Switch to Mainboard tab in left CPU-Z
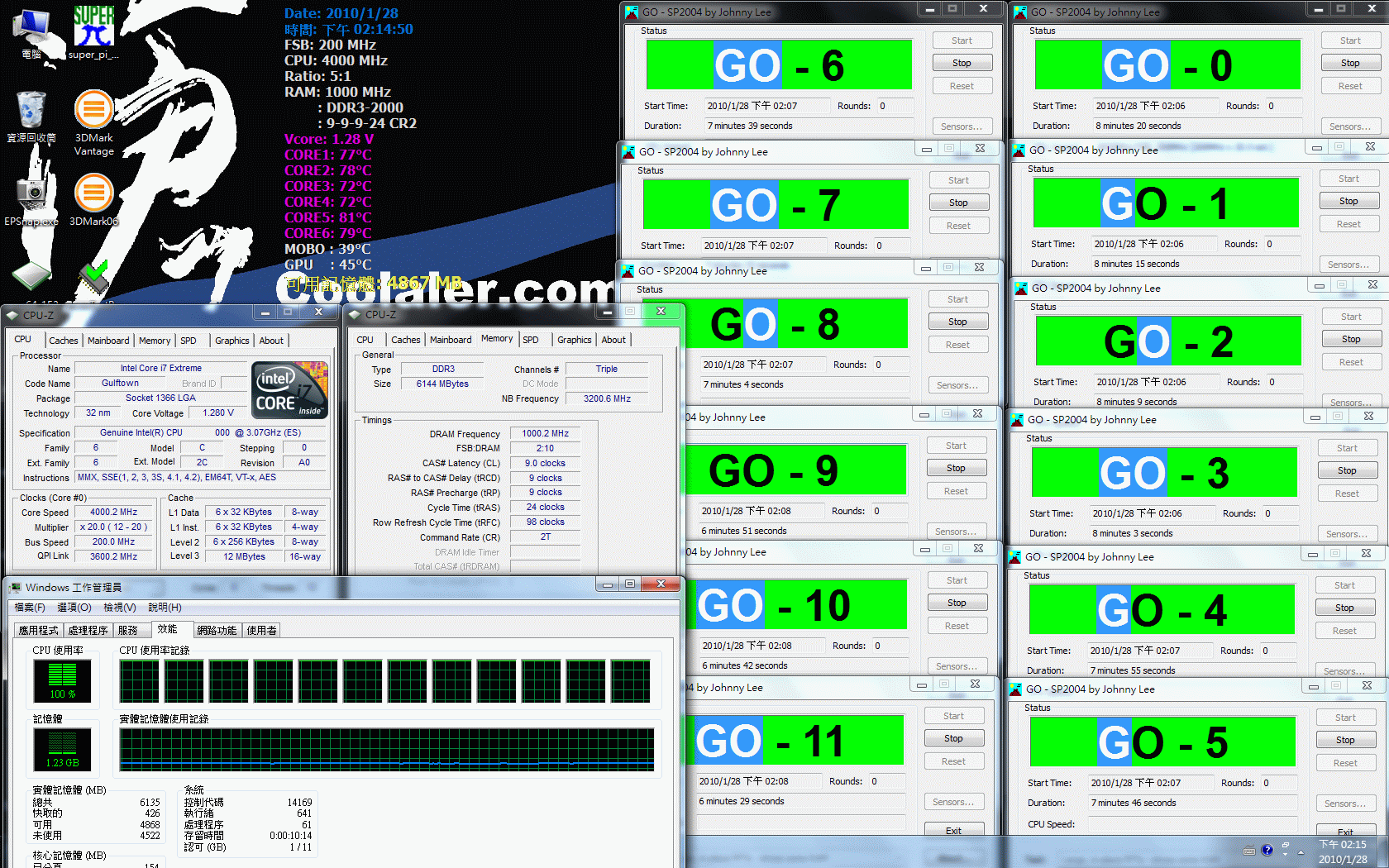The image size is (1389, 868). 108,341
